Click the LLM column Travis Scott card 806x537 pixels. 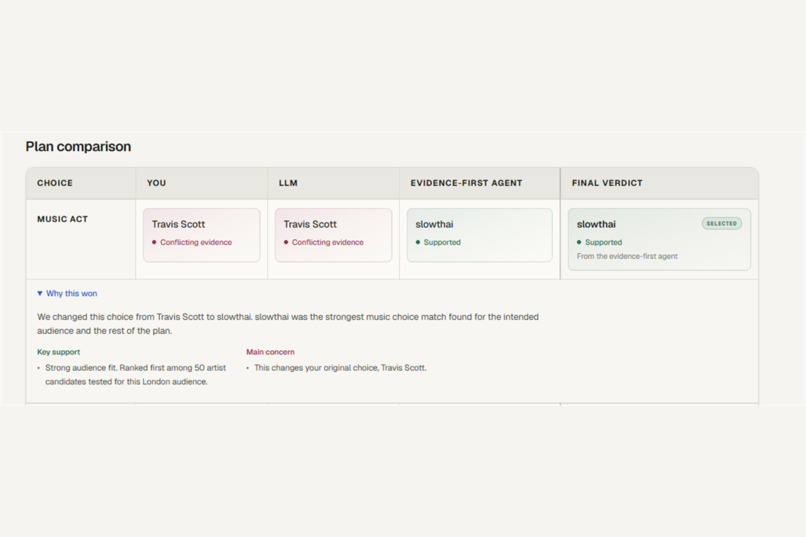(333, 235)
